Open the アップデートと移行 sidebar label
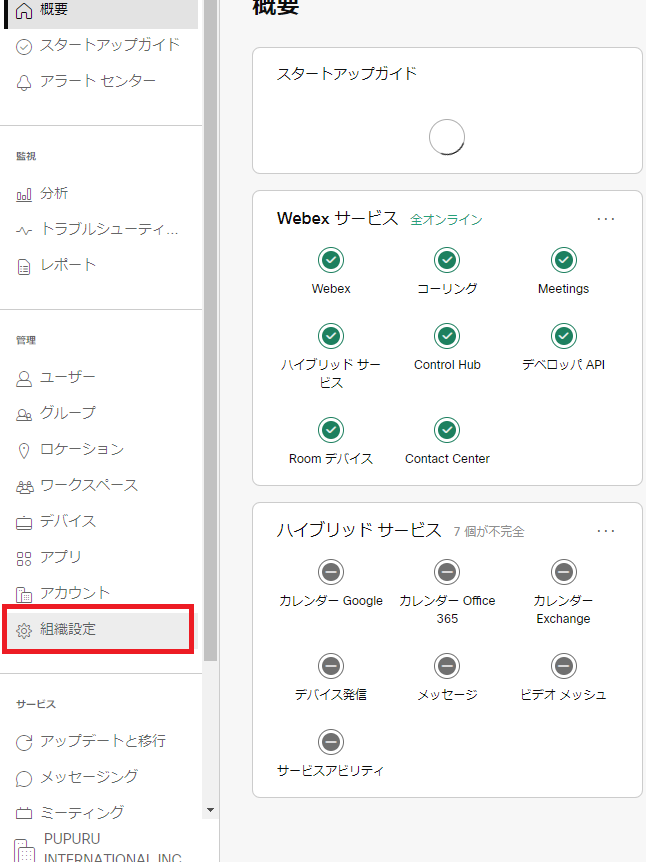Screen dimensions: 672x862 (x=103, y=741)
